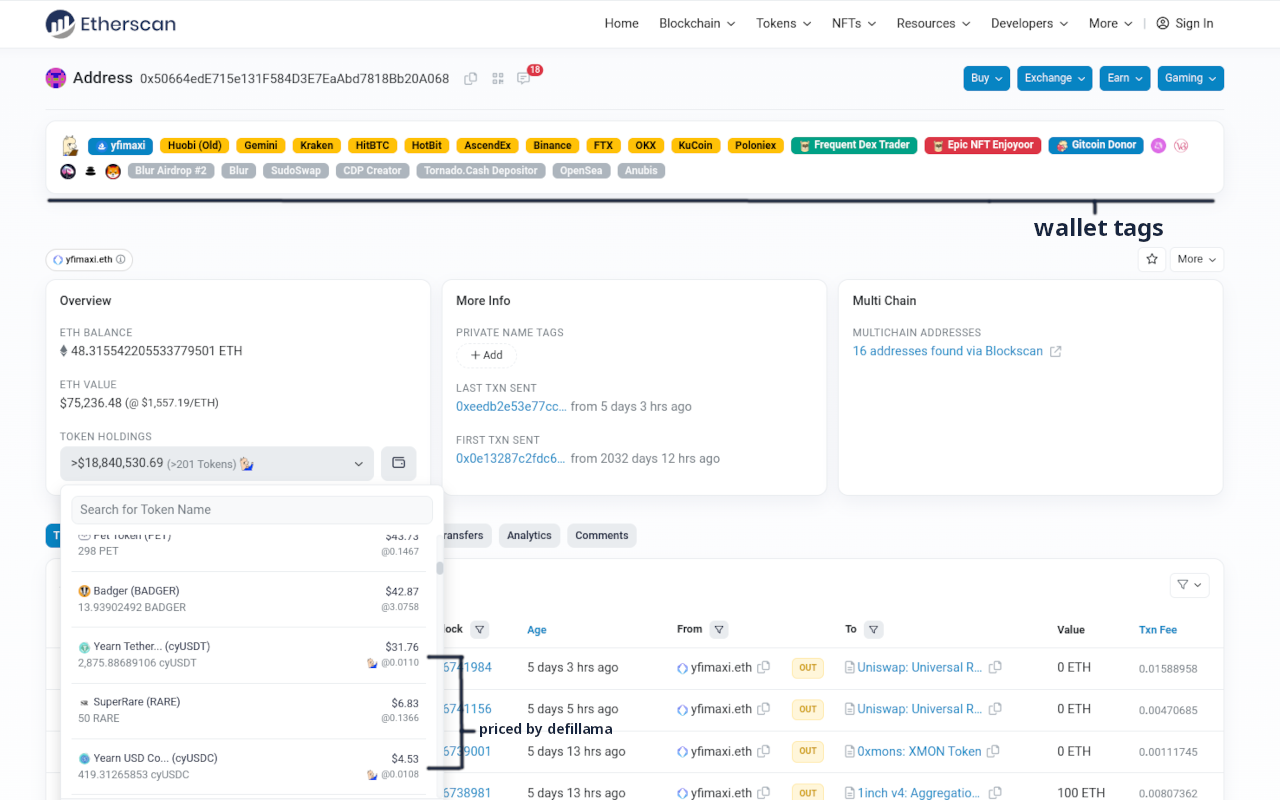Collapse the token holdings dropdown
The width and height of the screenshot is (1280, 800).
[x=217, y=463]
